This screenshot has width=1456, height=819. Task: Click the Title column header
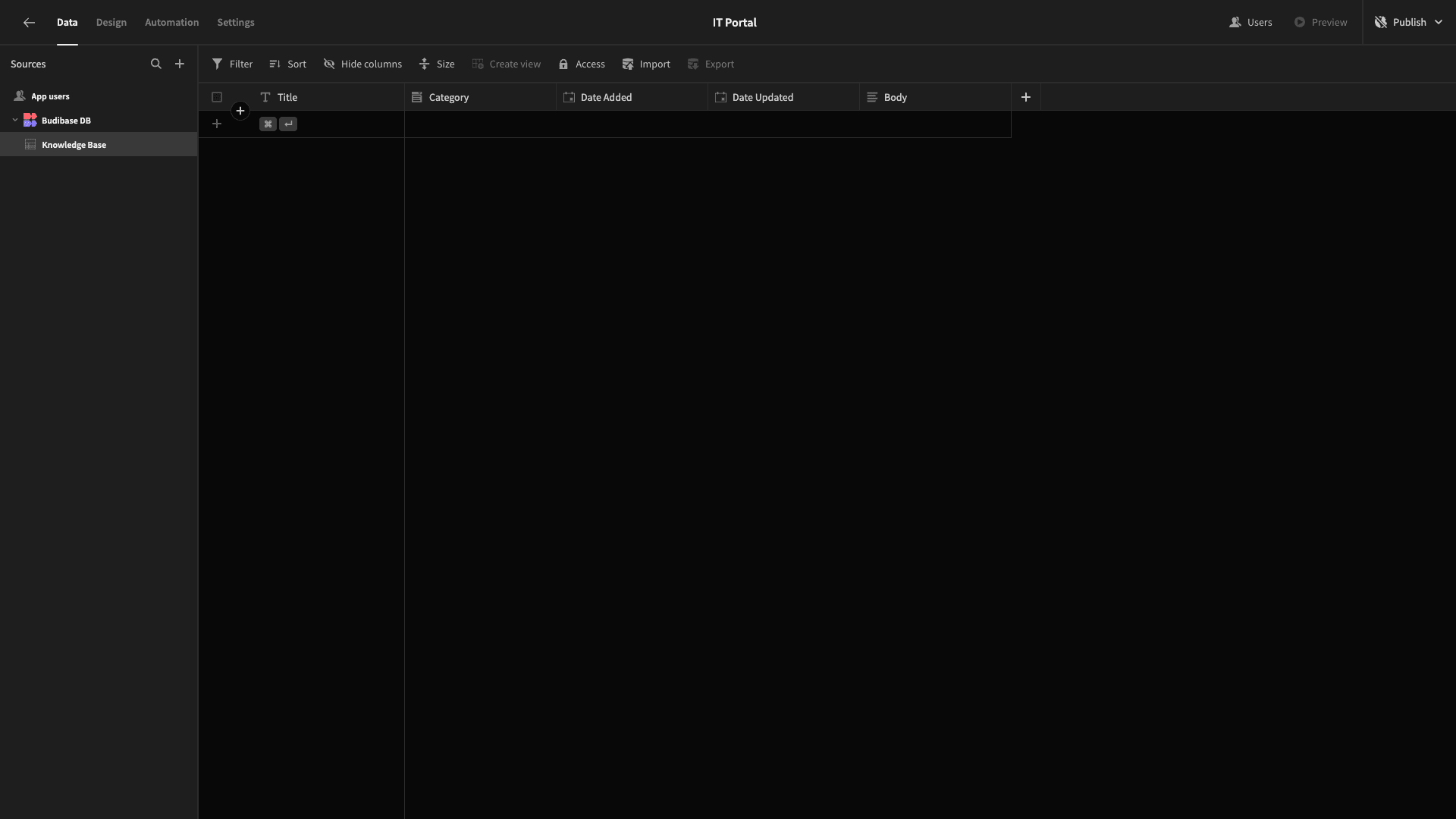click(328, 97)
